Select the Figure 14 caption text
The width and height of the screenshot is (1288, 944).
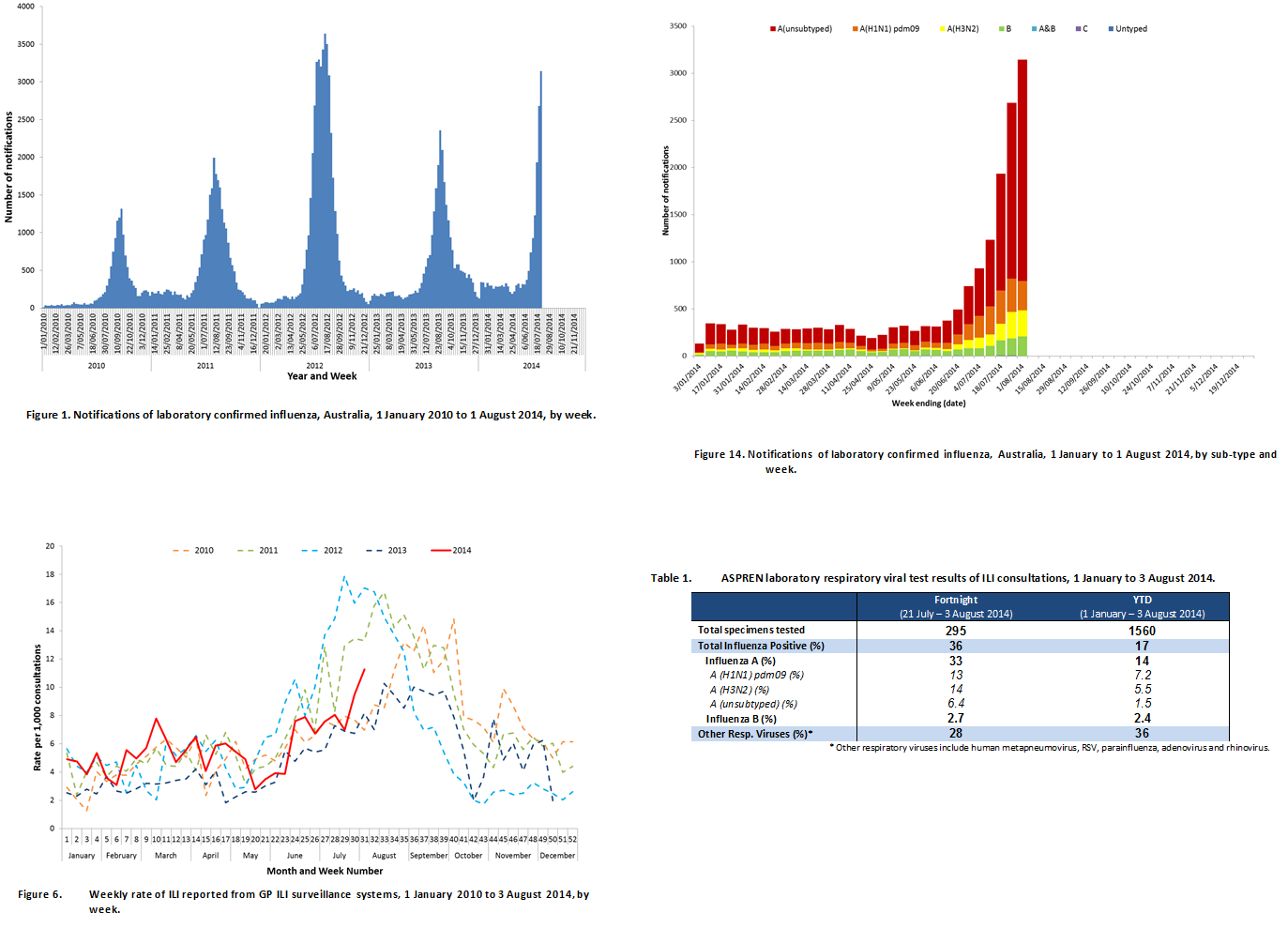tap(985, 462)
